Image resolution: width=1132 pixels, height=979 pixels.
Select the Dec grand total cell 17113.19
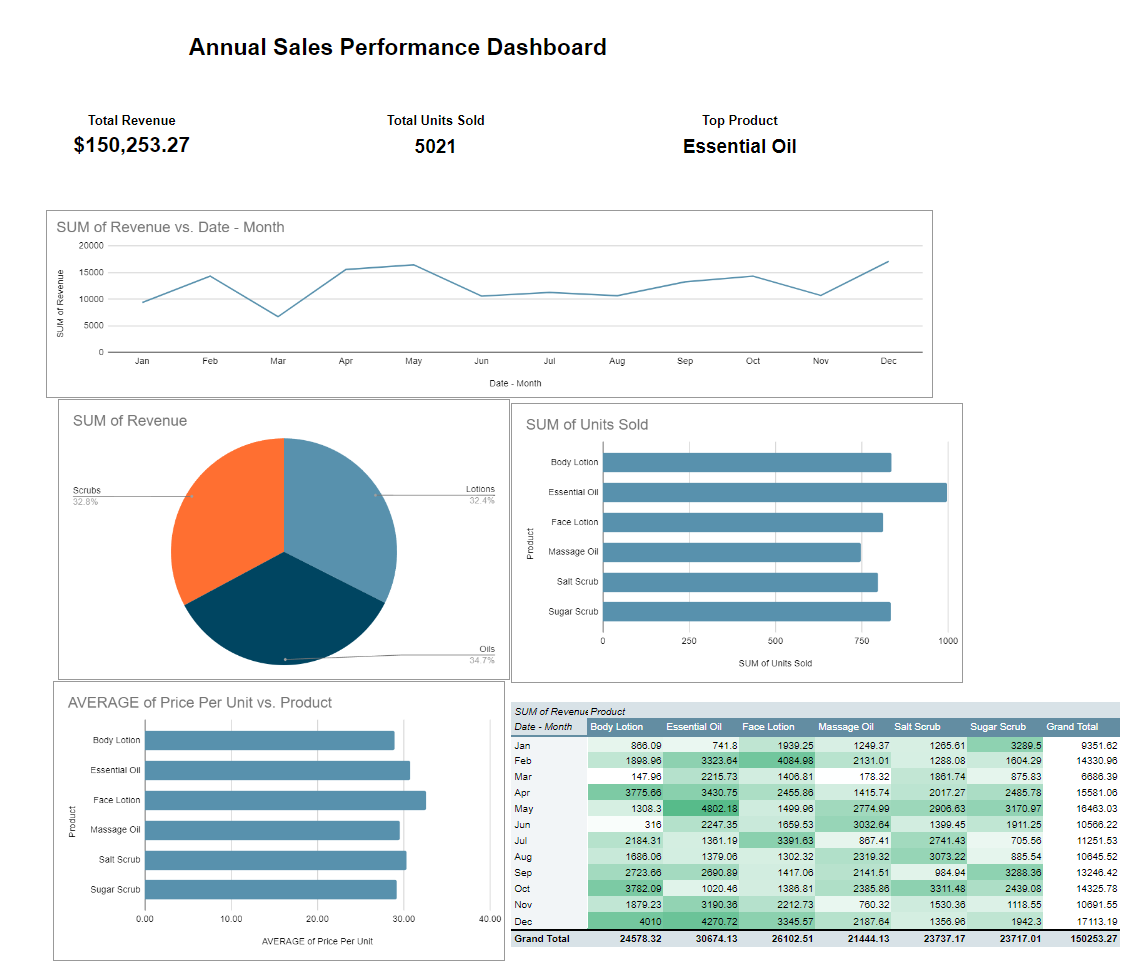1081,922
